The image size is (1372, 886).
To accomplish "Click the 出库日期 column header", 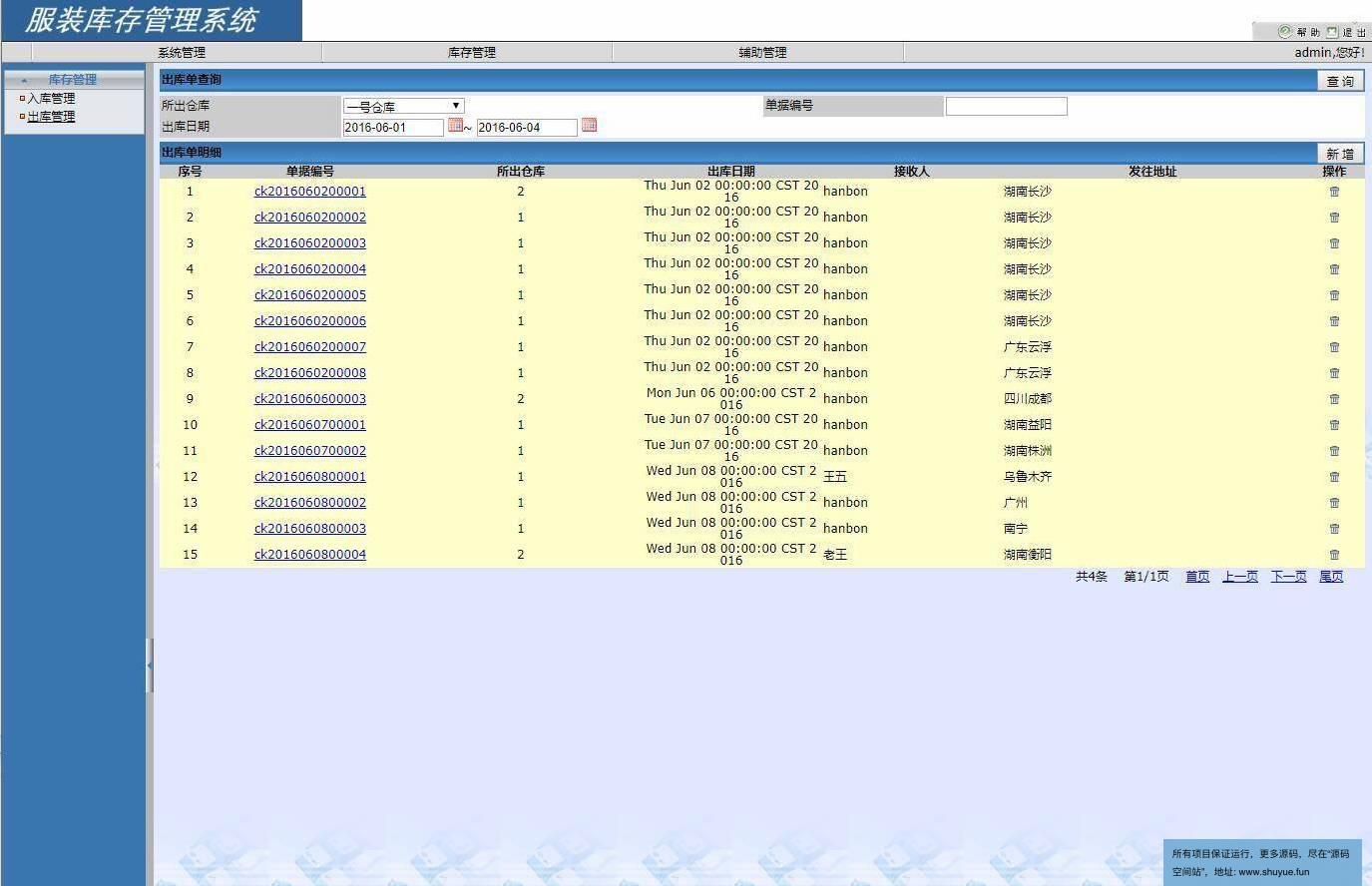I will point(731,172).
